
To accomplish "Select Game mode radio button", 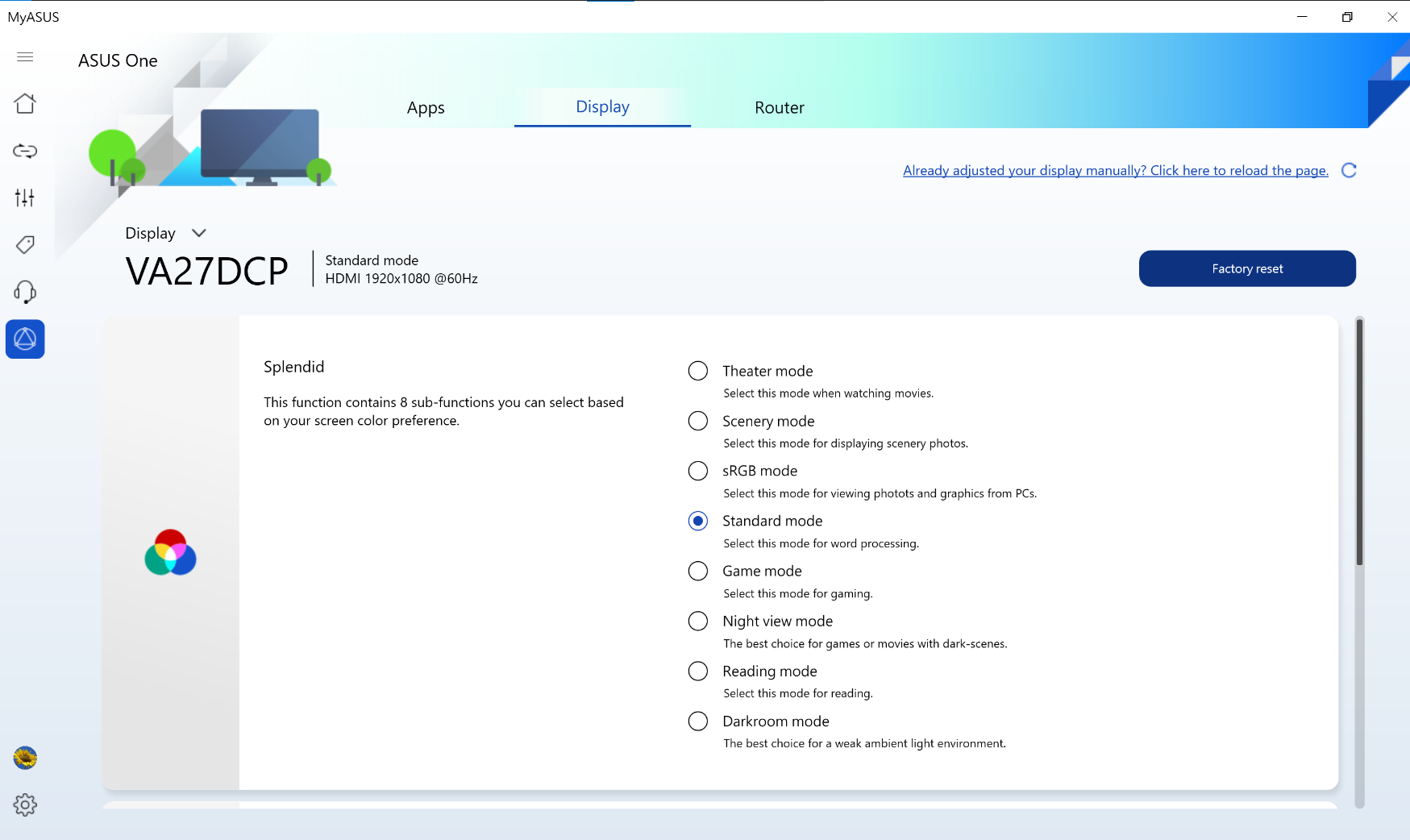I will (x=698, y=571).
